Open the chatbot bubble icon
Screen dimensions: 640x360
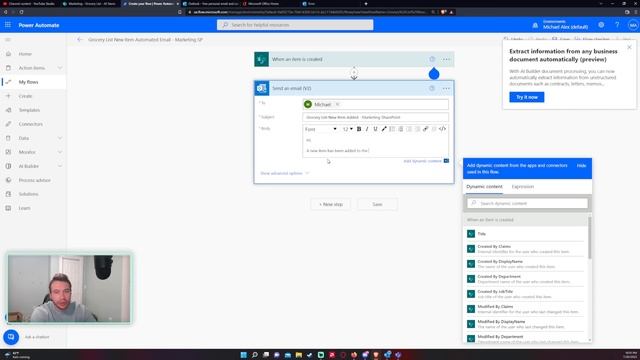(x=11, y=337)
